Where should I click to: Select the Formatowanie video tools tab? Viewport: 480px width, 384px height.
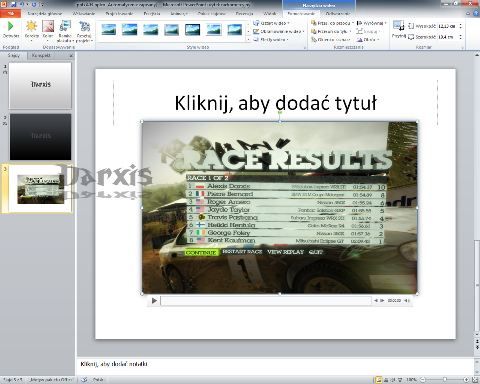(301, 14)
